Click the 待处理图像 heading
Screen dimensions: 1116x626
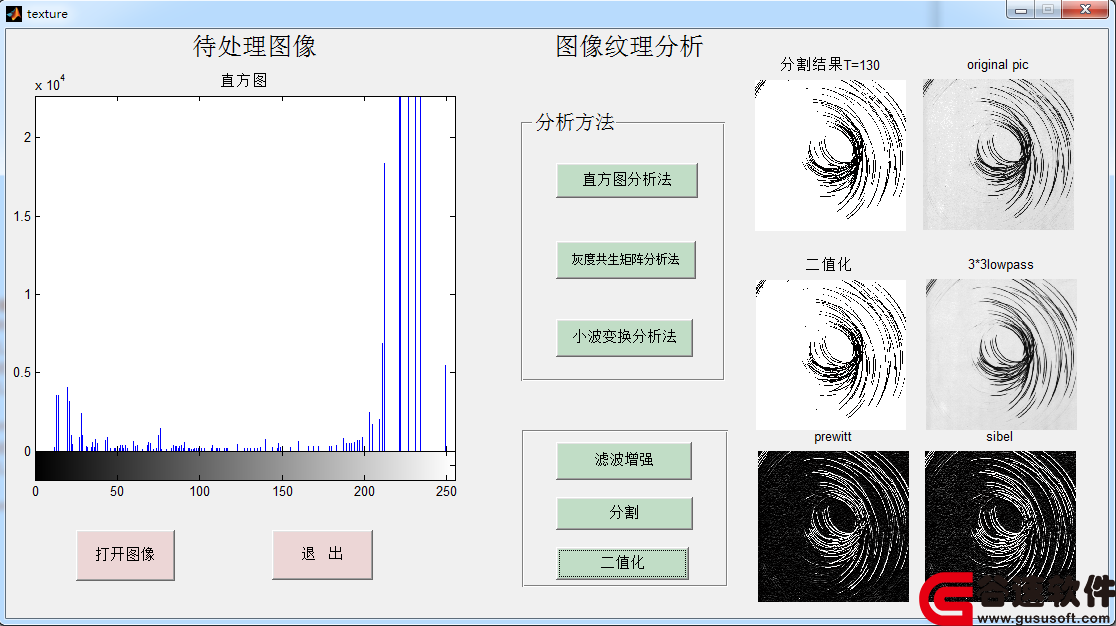[254, 46]
